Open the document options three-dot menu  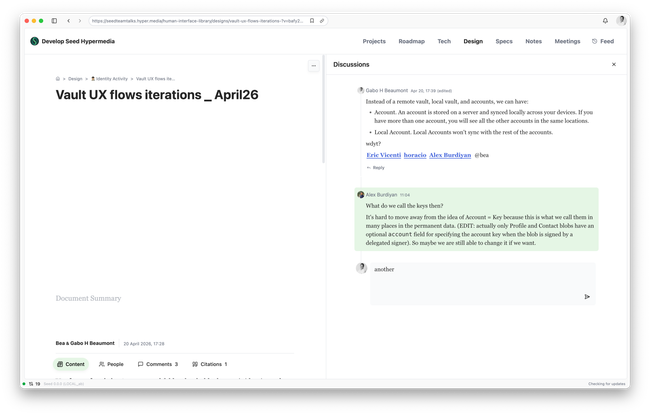[x=313, y=66]
